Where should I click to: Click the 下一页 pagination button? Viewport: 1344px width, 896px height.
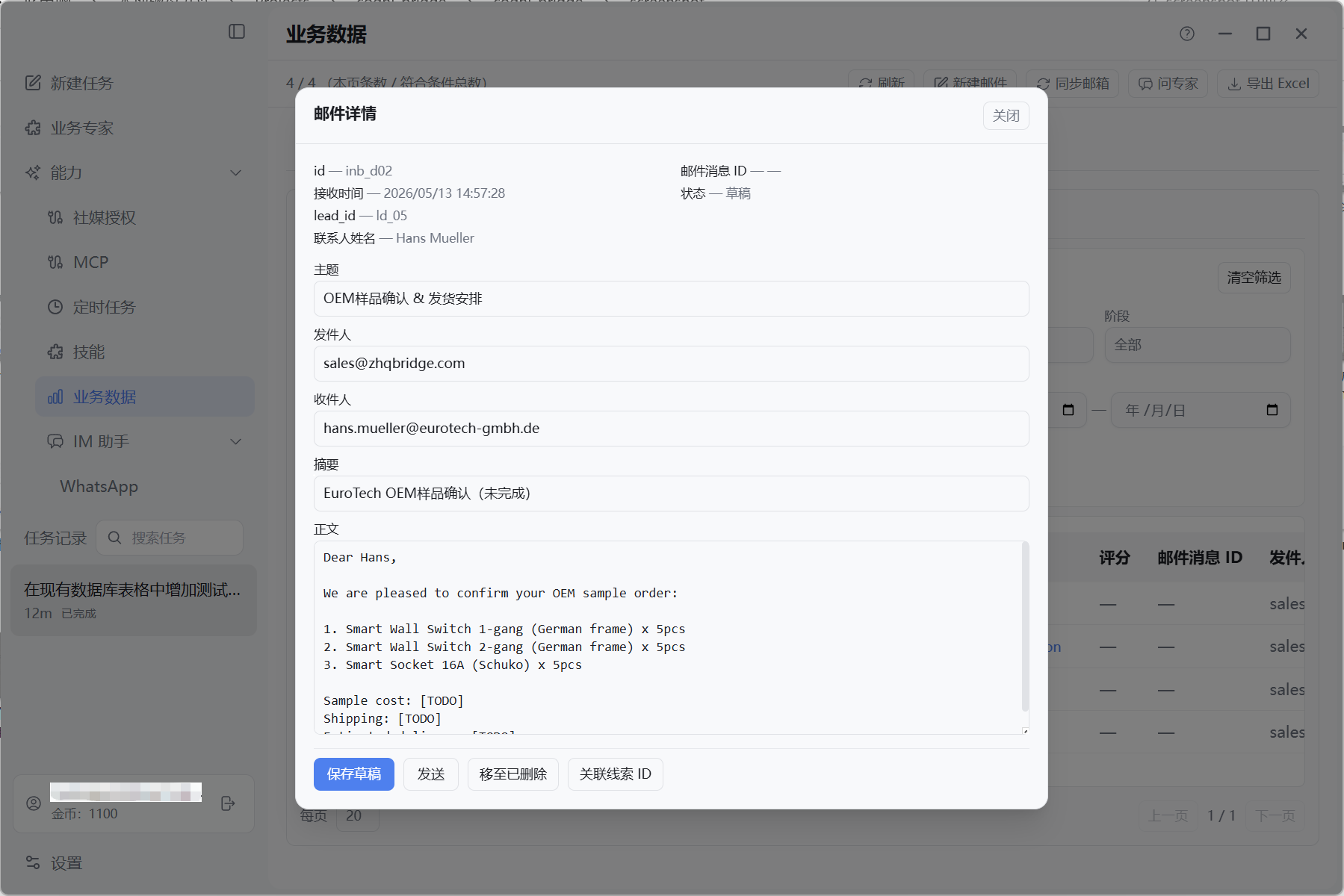[1275, 815]
